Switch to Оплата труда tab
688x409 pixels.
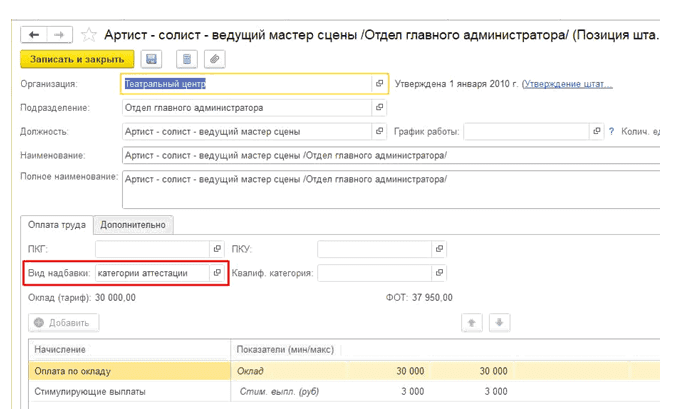point(57,225)
